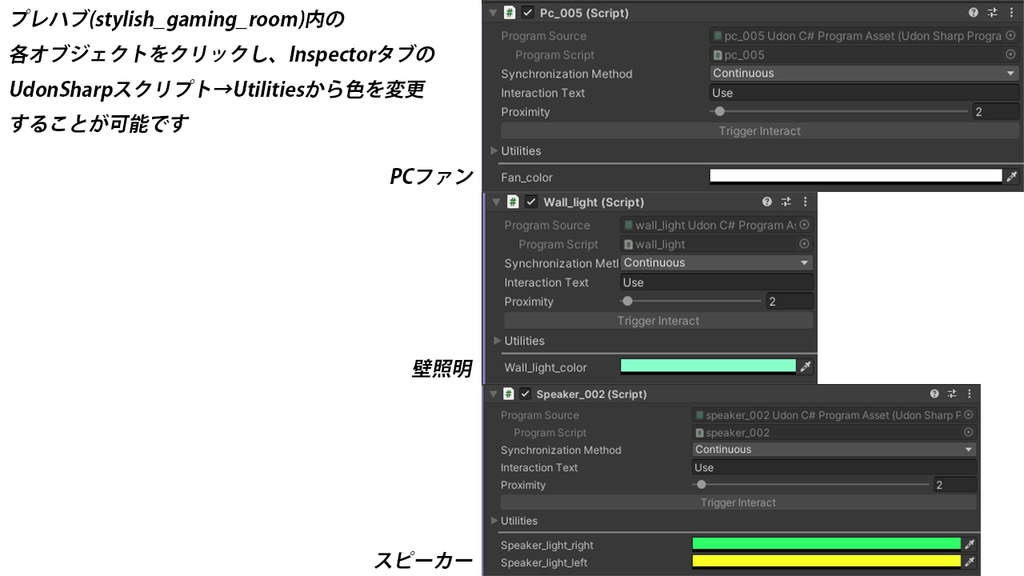Uncheck the Wall_light component checkbox
Image resolution: width=1024 pixels, height=576 pixels.
click(531, 202)
